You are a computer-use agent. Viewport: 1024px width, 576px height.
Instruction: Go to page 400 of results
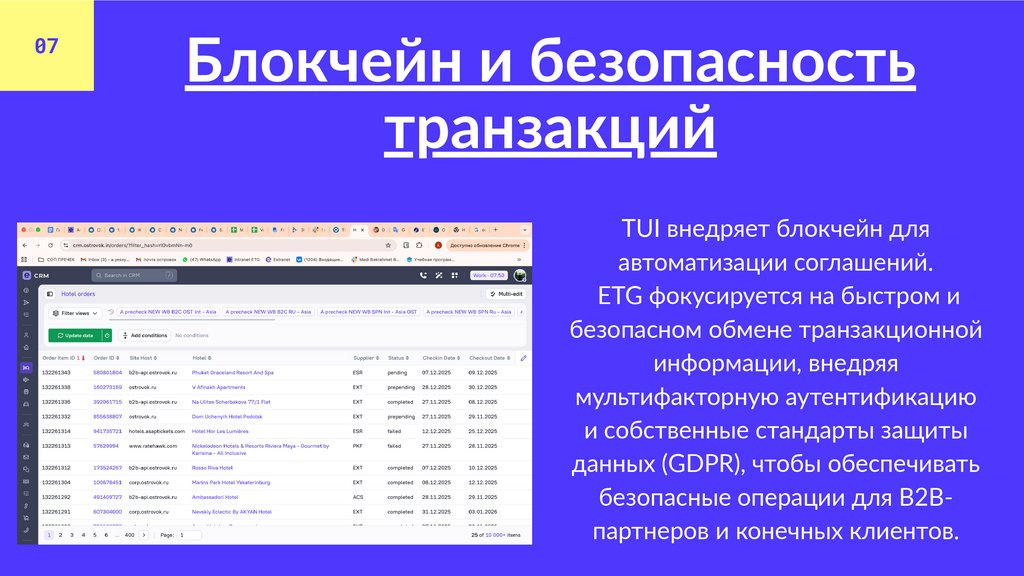[129, 535]
